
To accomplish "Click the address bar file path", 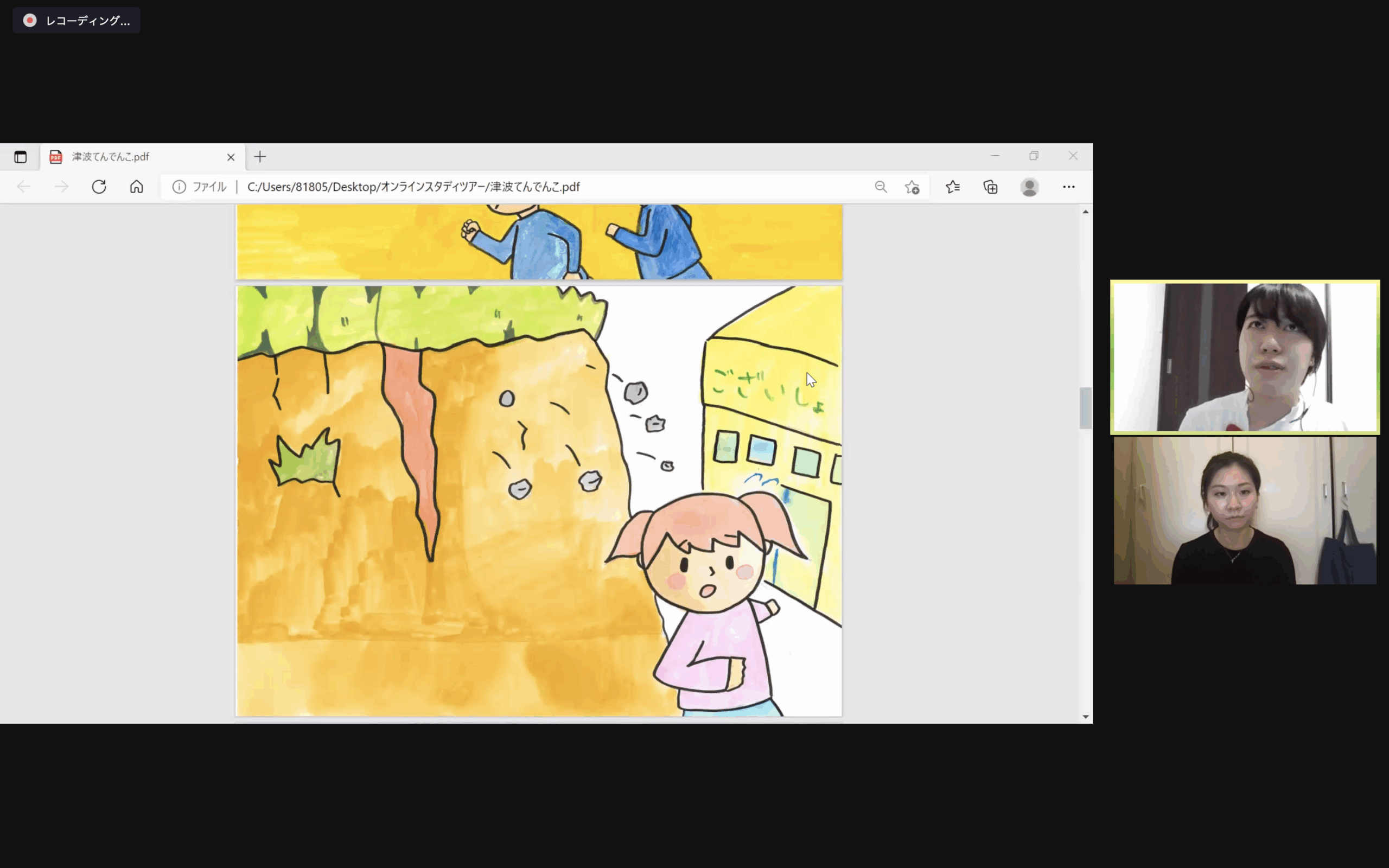I will [413, 187].
